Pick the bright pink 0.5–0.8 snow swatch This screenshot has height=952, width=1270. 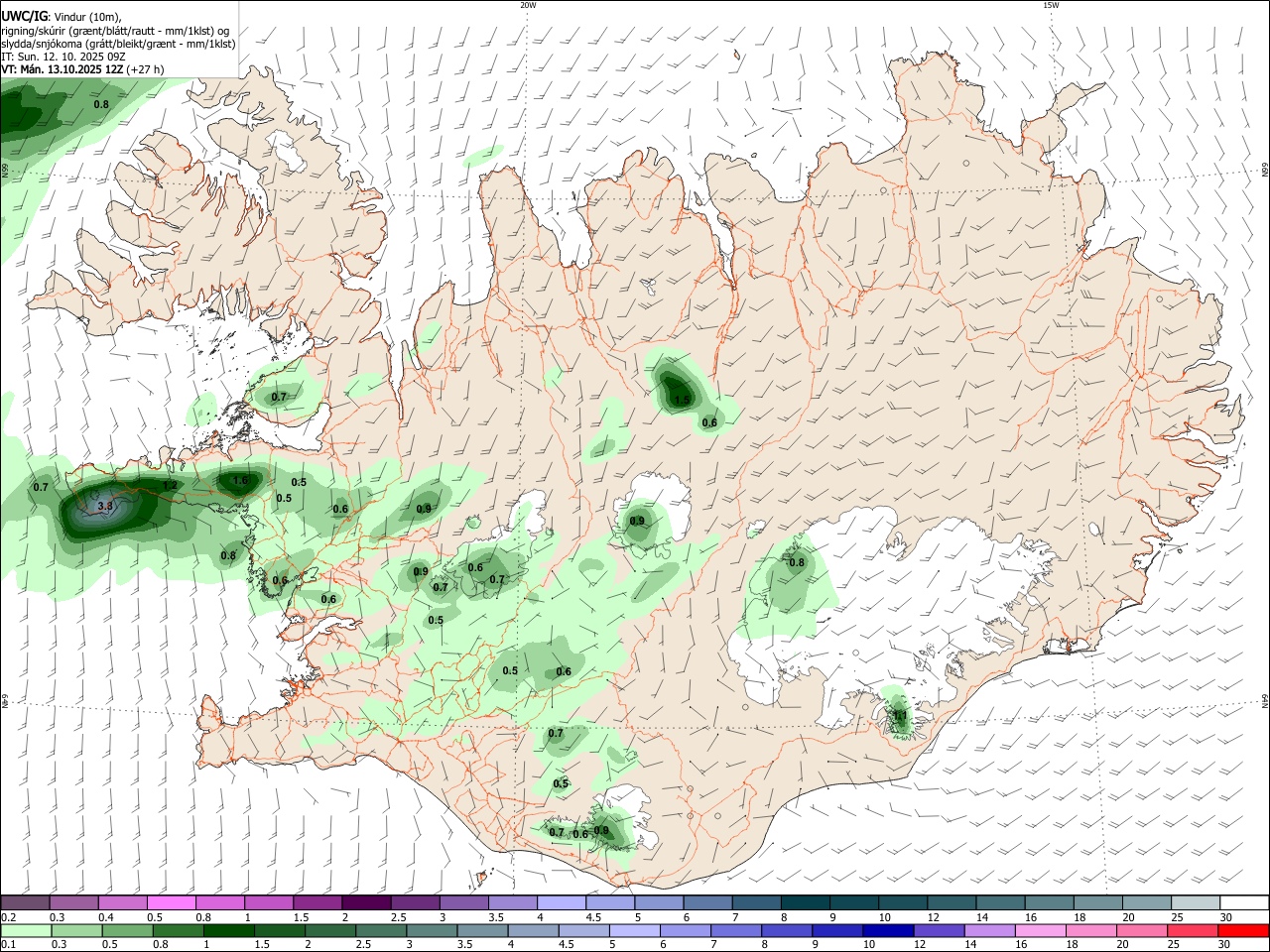point(171,903)
